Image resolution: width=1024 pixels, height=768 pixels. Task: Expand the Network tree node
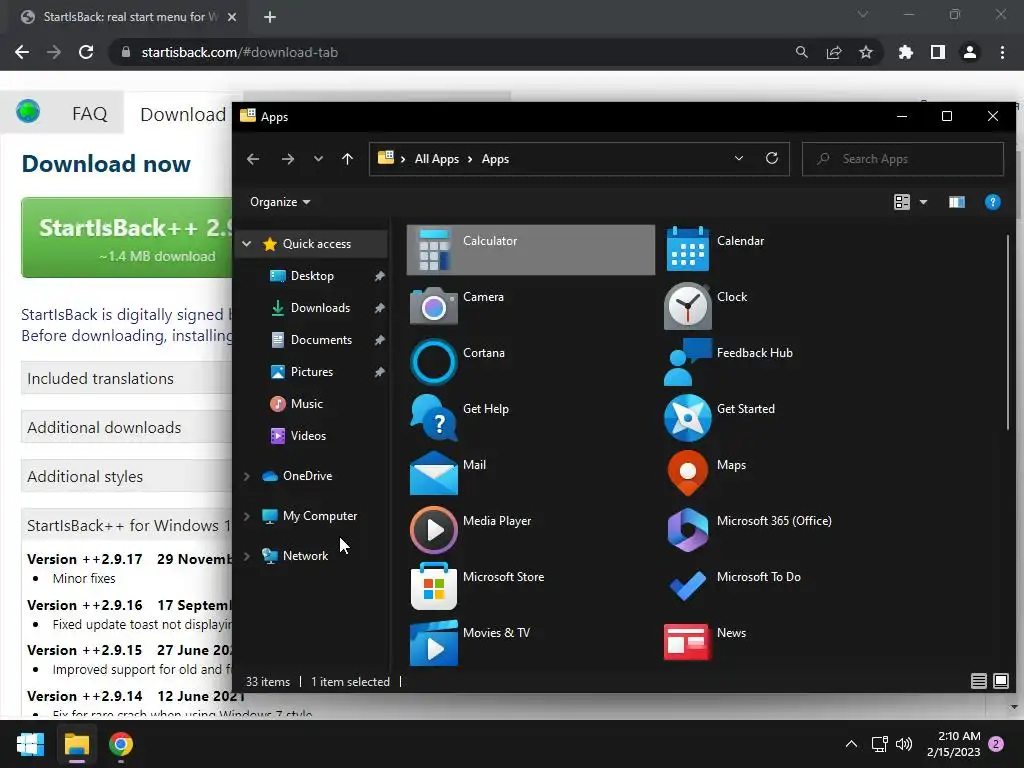247,556
